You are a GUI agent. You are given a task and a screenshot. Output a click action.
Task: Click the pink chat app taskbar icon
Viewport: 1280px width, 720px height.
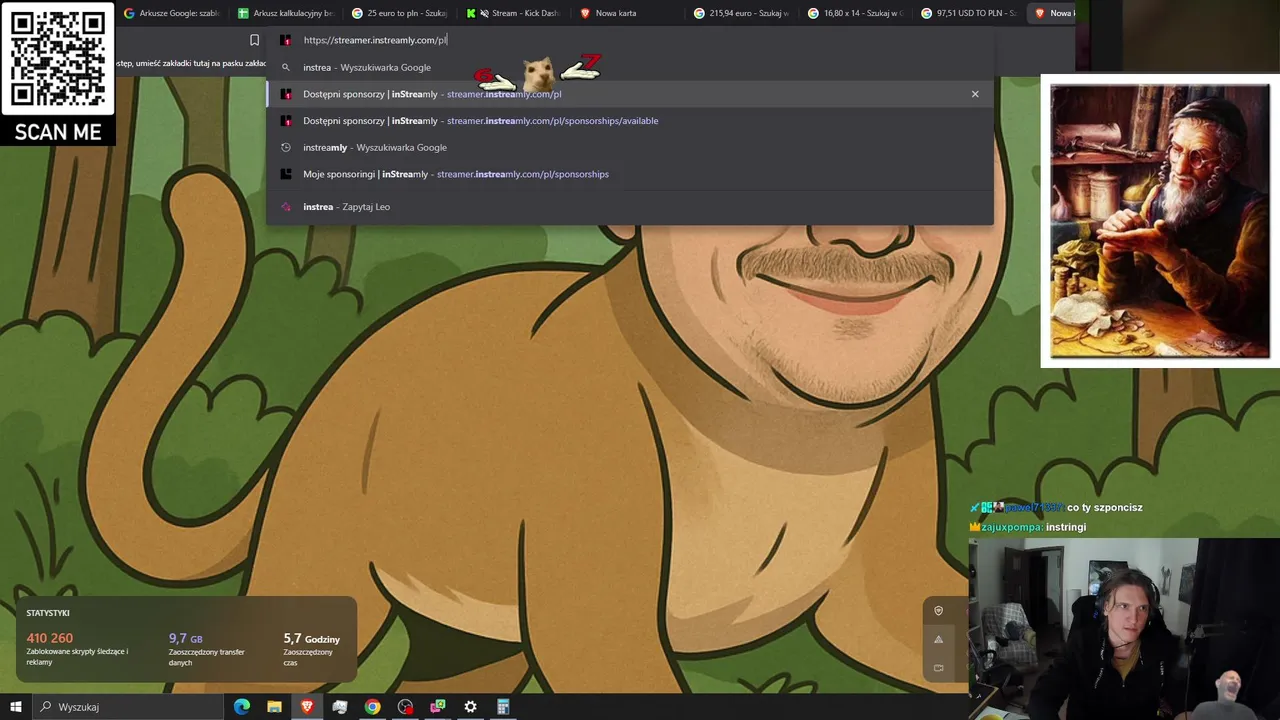click(438, 707)
